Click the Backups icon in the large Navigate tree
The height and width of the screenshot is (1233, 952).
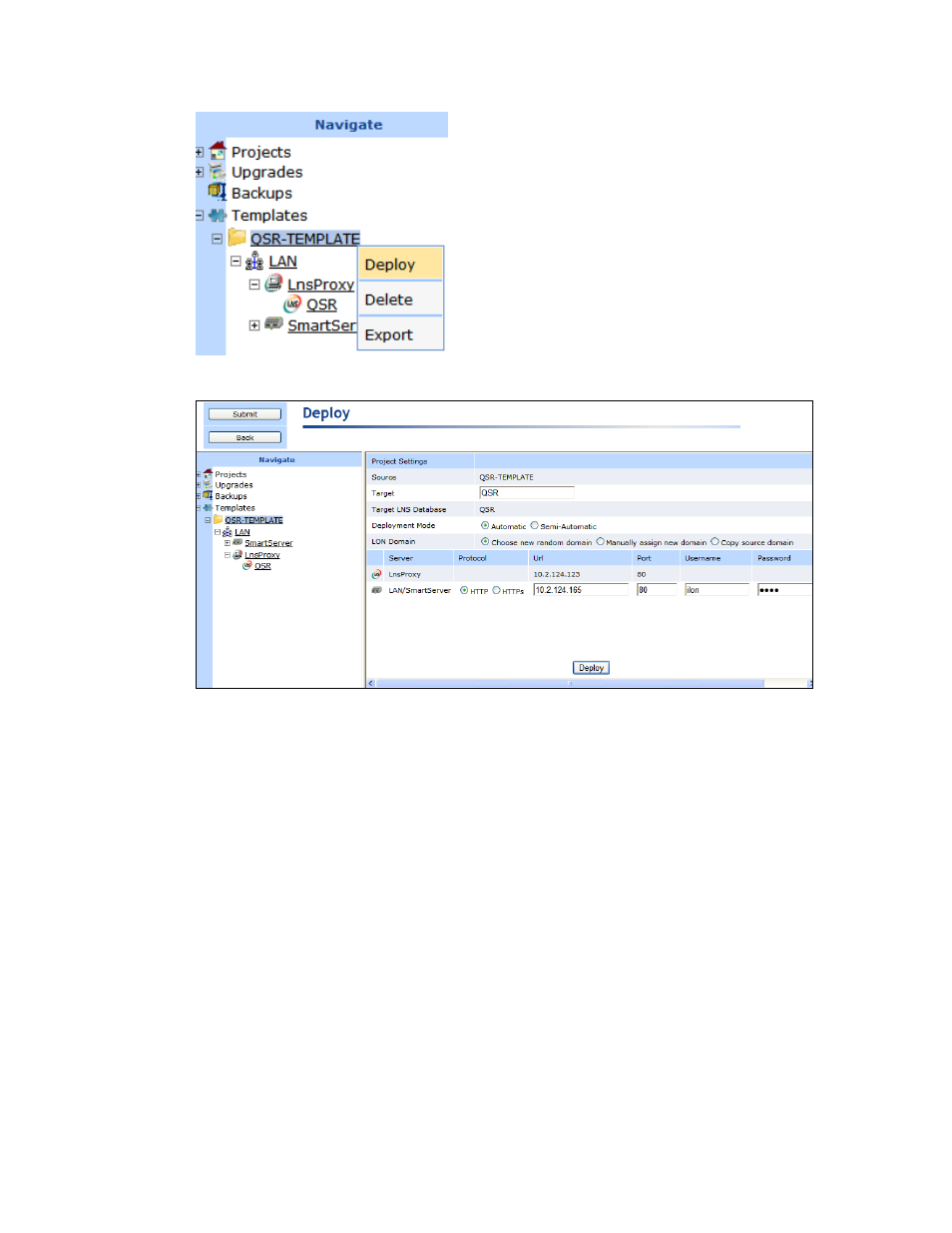tap(217, 192)
